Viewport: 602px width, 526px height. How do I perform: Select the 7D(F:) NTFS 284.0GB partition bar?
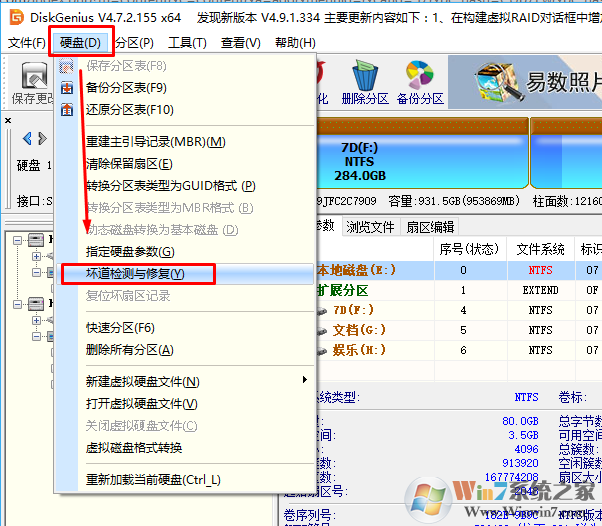coord(421,154)
